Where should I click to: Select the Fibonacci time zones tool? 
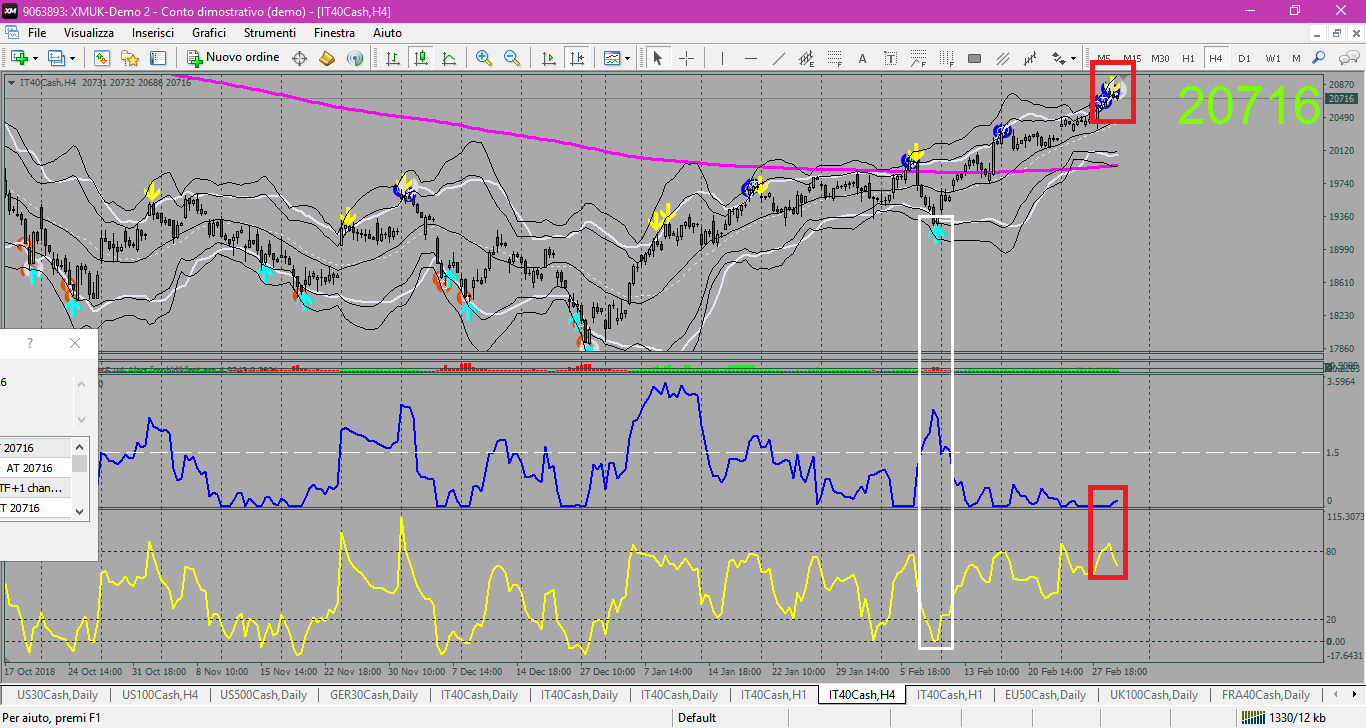click(946, 58)
